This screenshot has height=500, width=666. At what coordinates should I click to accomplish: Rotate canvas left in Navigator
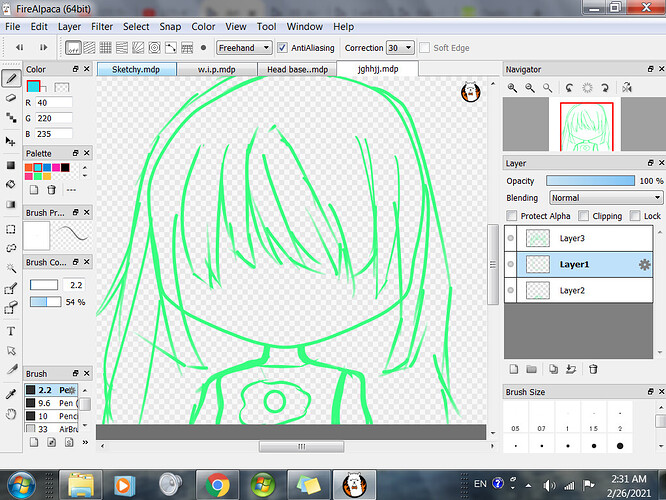click(569, 88)
